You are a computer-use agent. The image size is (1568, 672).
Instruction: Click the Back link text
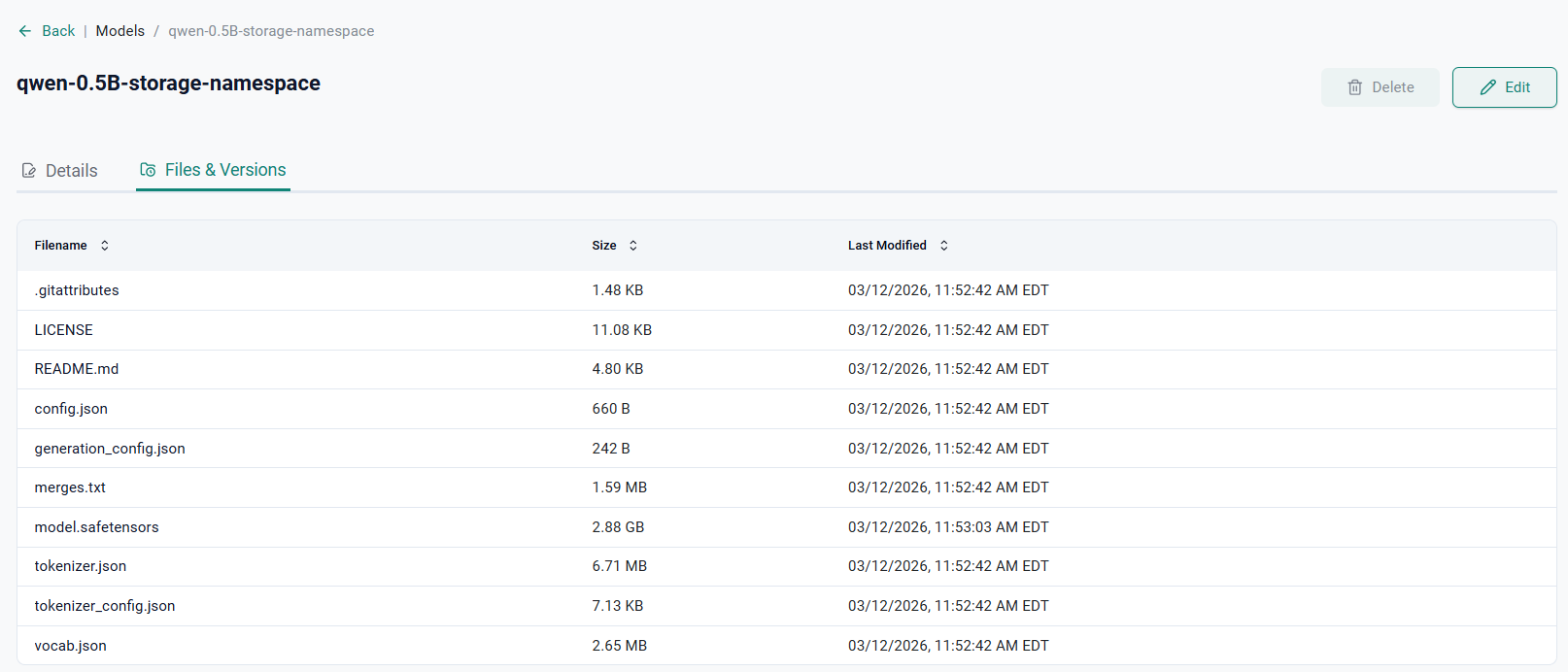click(x=58, y=31)
